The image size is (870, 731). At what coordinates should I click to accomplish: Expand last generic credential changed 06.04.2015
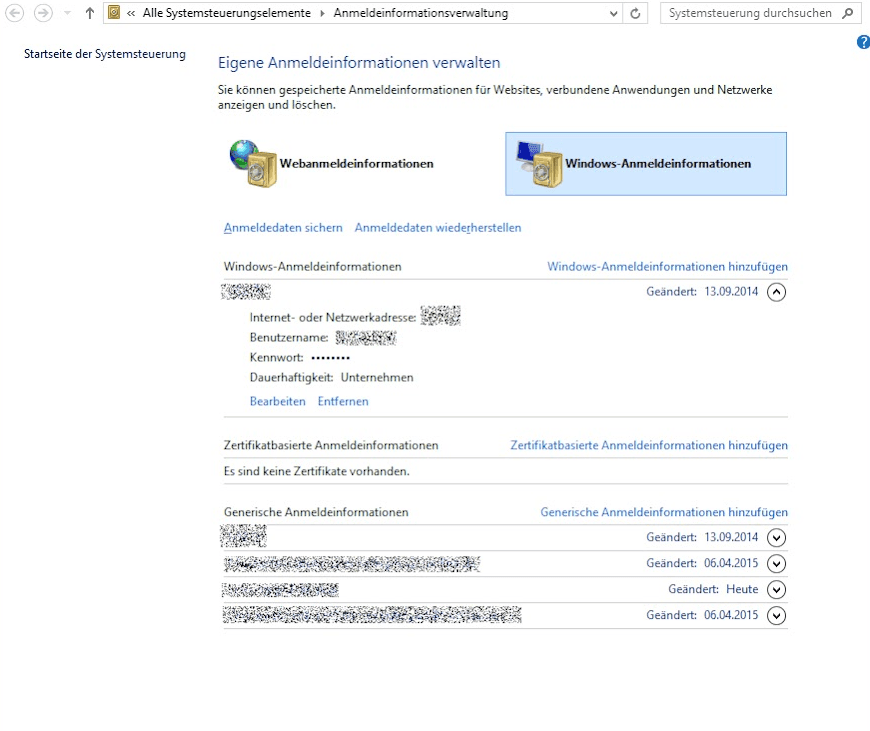coord(776,616)
